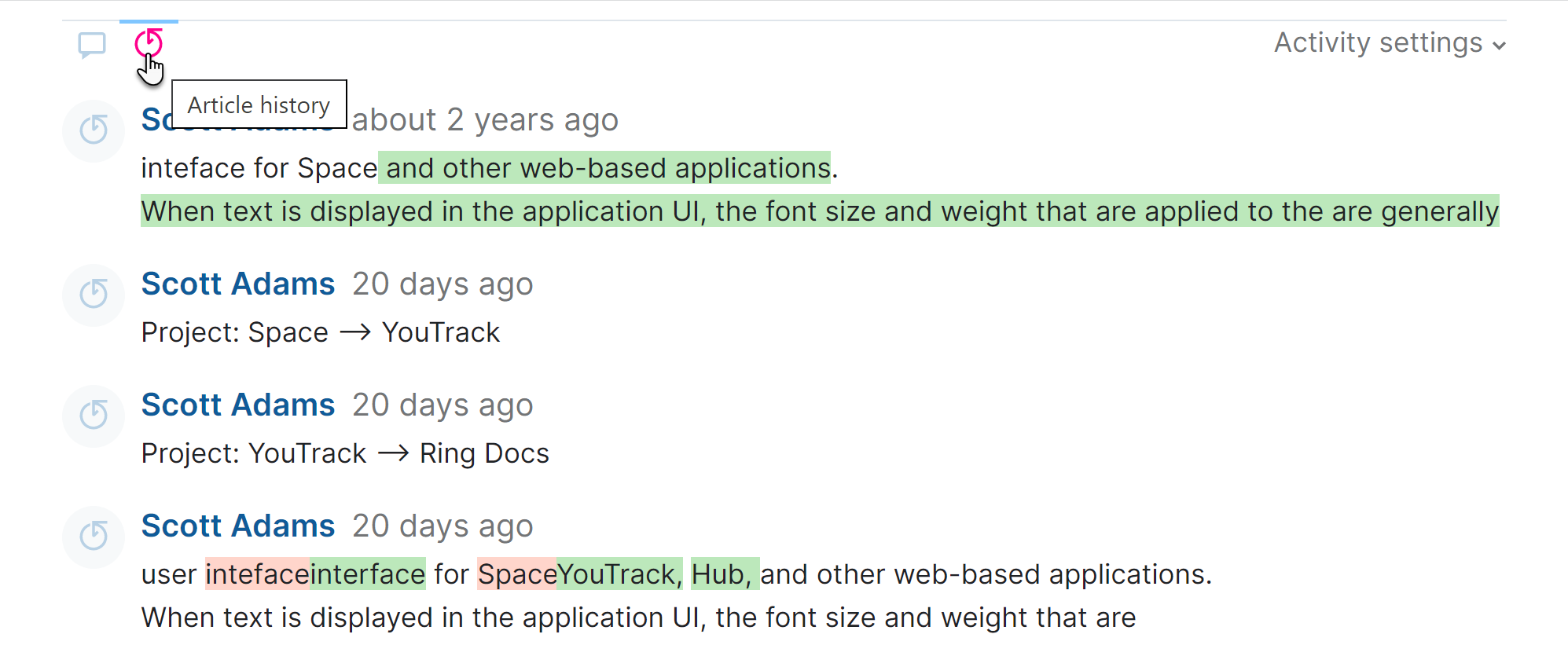Click the added green "Hub," text
1568x656 pixels.
coord(723,574)
